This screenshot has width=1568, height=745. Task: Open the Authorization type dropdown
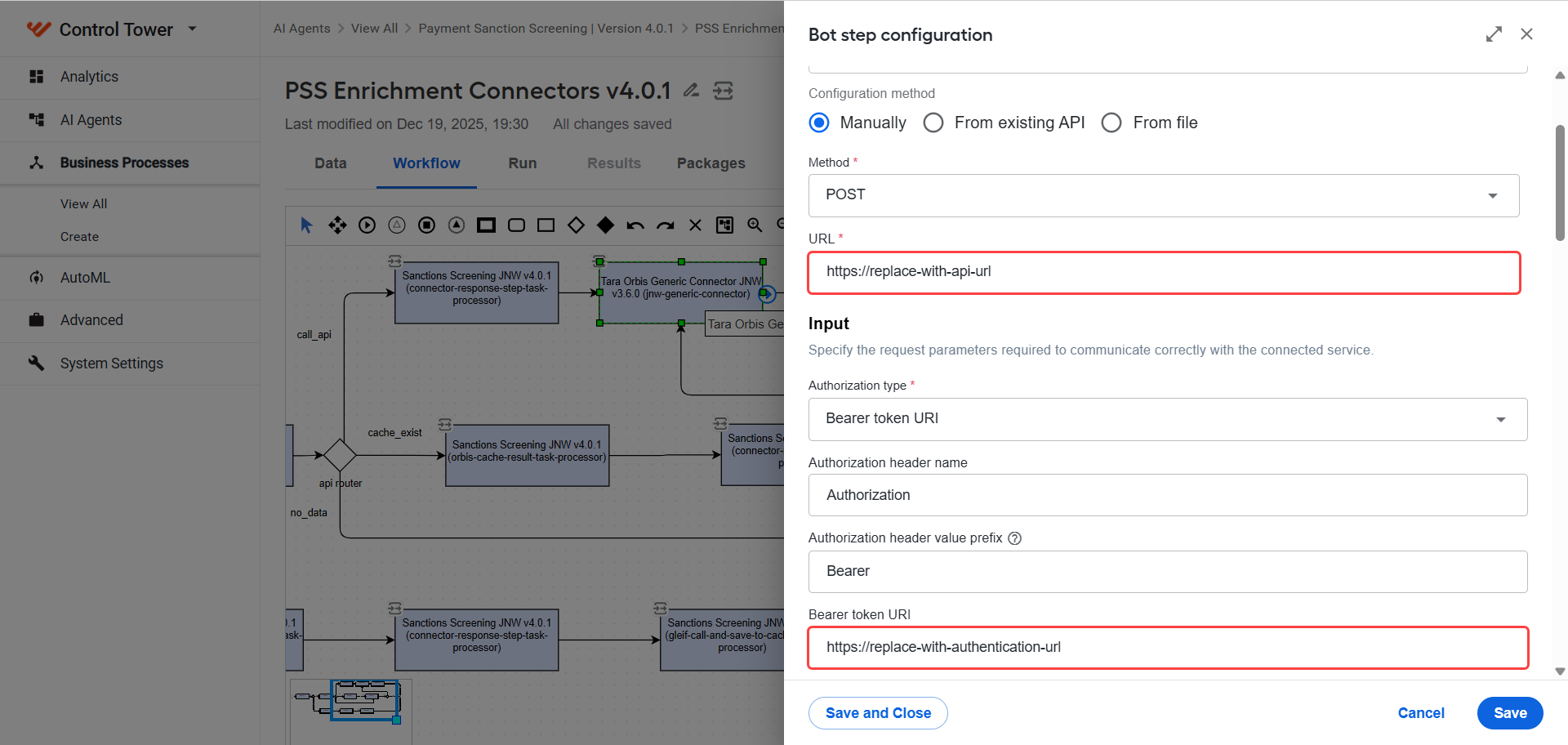tap(1168, 419)
